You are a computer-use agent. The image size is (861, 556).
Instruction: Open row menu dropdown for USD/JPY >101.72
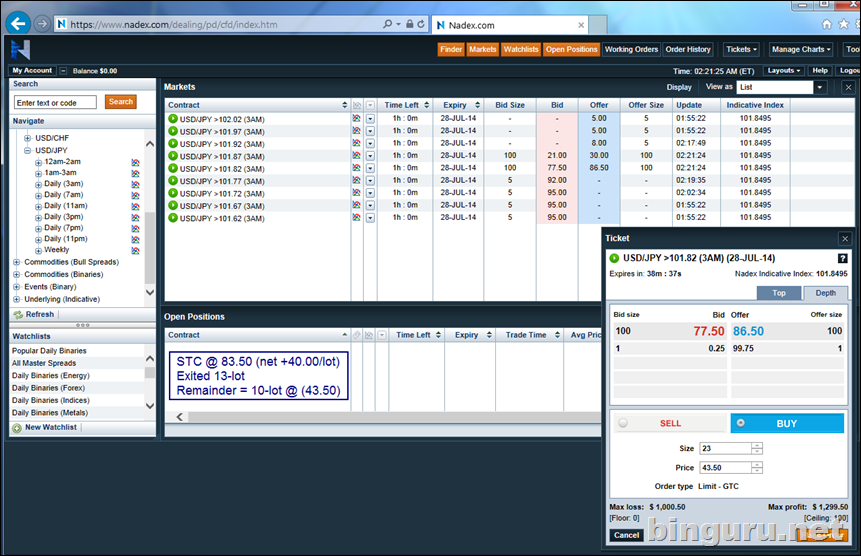tap(370, 193)
